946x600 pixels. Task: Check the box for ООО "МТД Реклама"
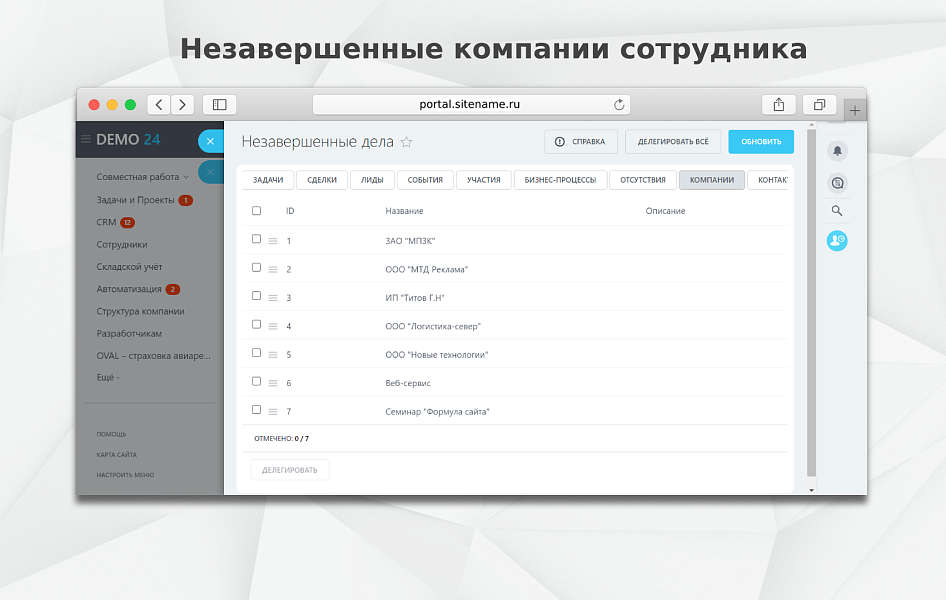point(257,268)
